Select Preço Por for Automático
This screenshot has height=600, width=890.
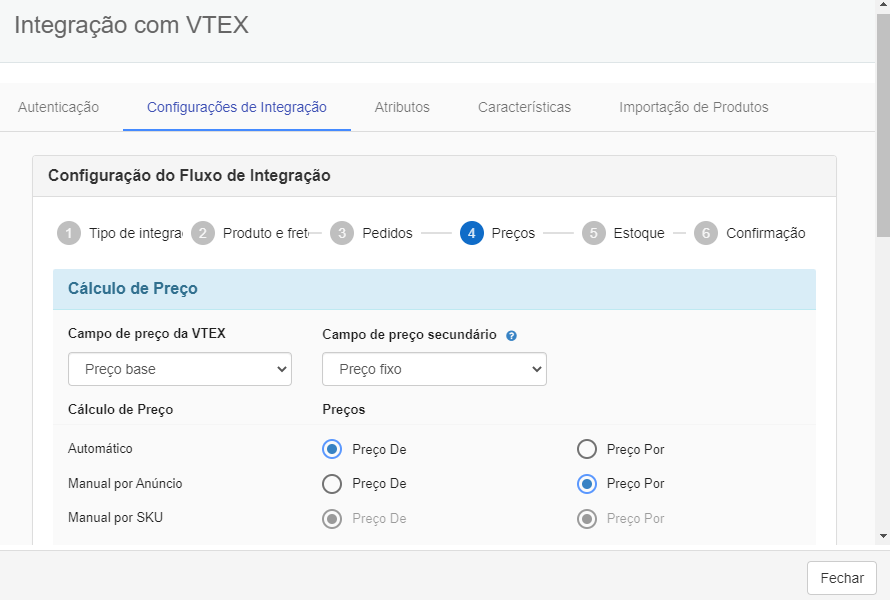click(x=587, y=449)
